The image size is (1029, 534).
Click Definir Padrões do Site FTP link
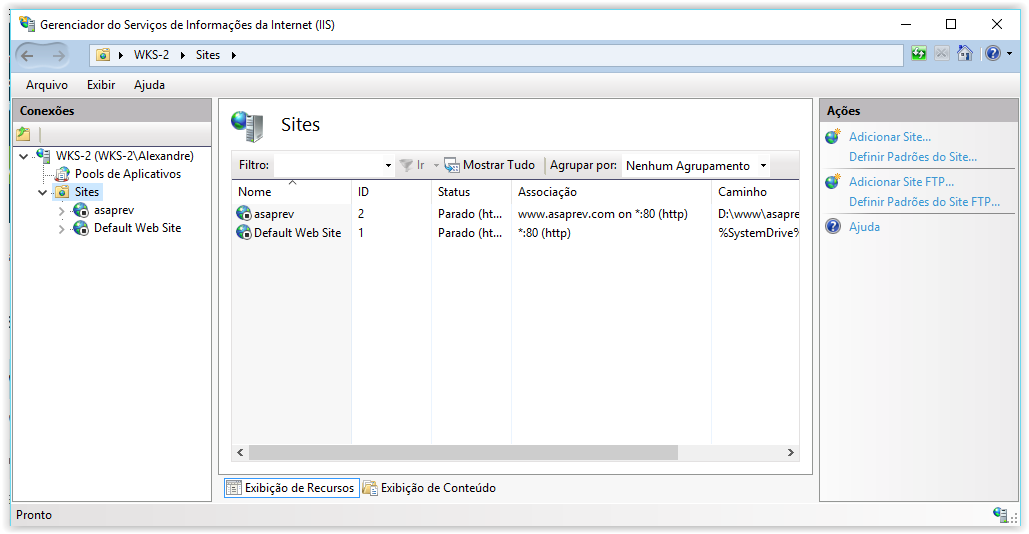pos(924,202)
